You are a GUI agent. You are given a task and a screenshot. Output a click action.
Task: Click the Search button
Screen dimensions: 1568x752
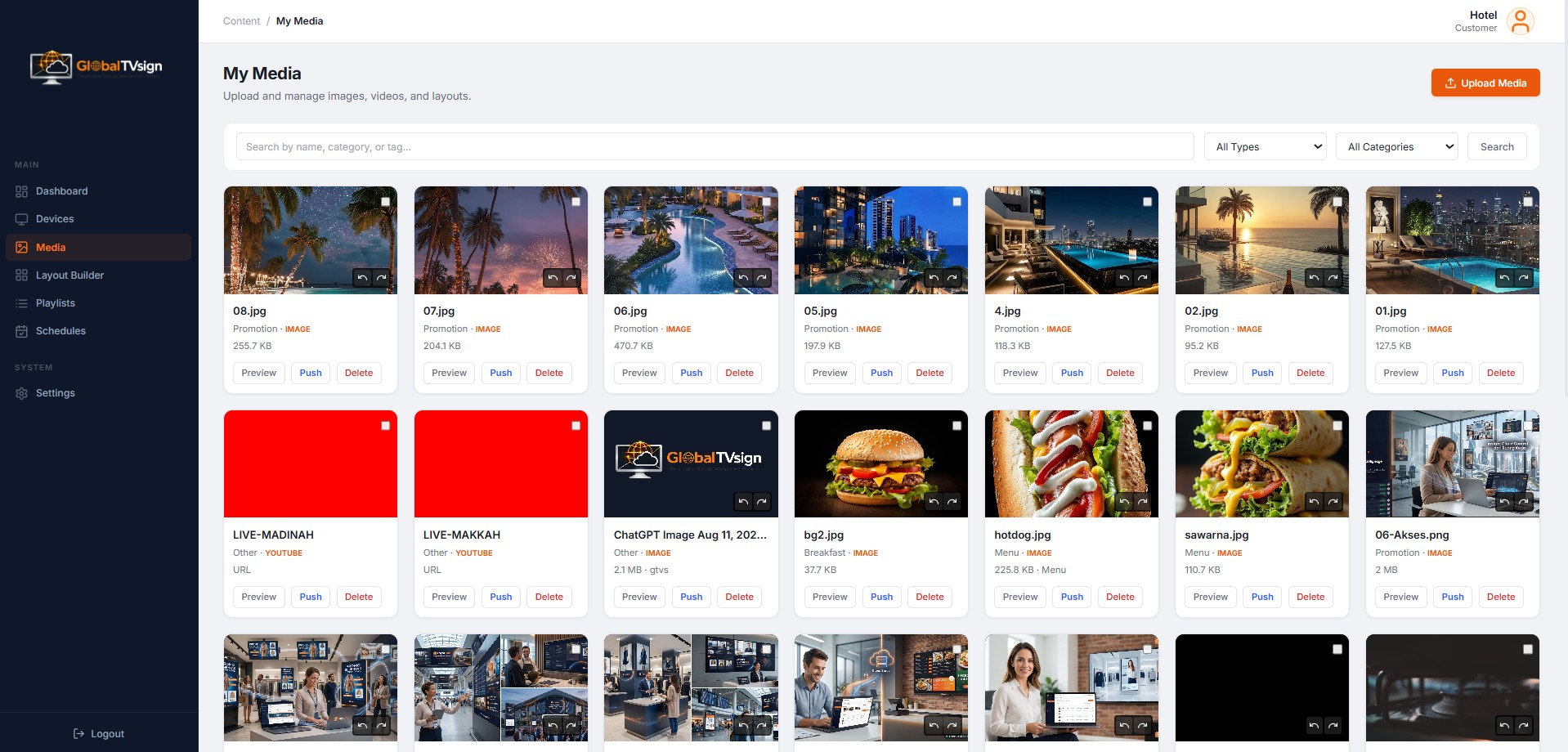1497,147
